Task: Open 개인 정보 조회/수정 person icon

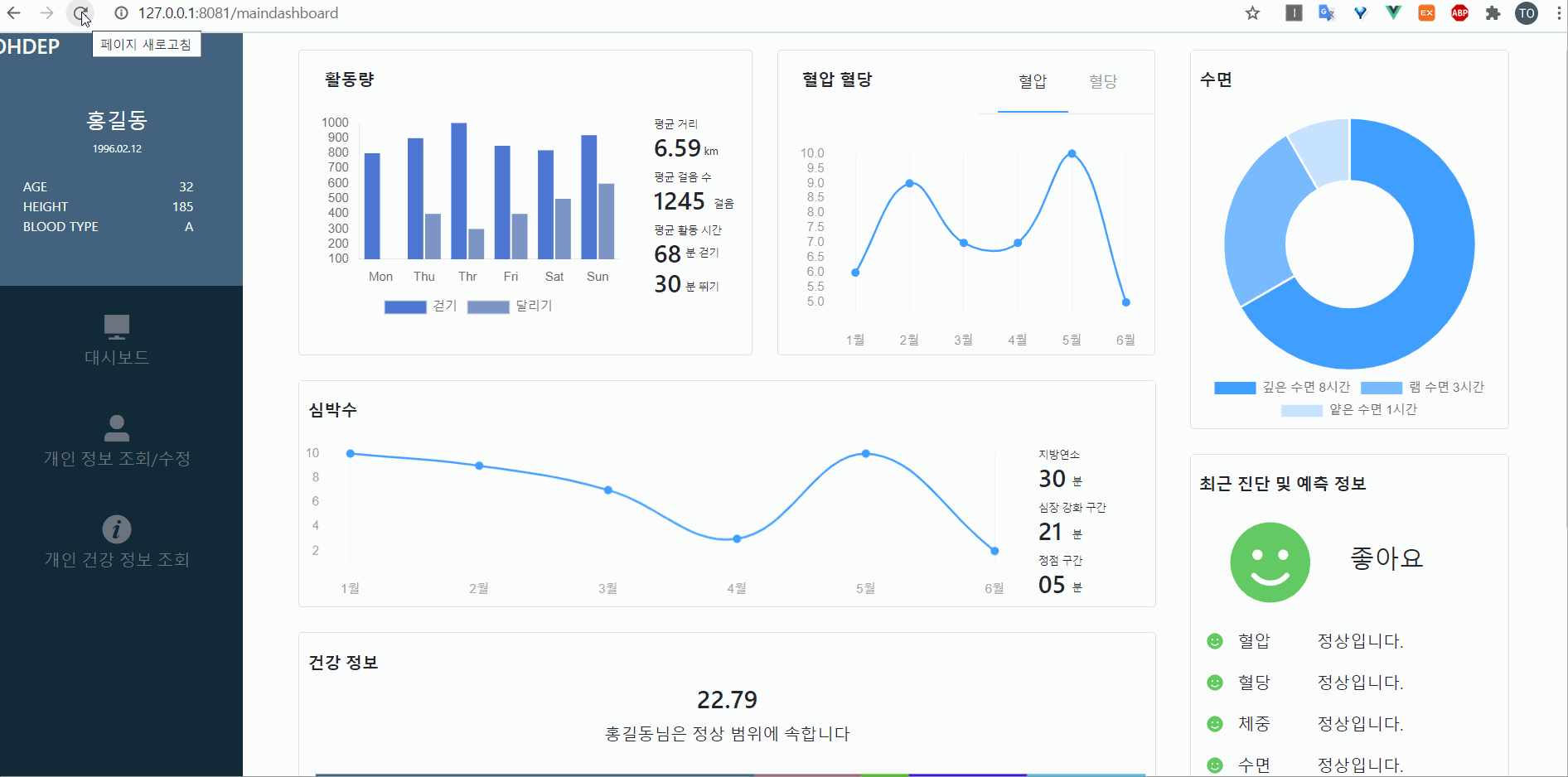Action: [x=117, y=427]
